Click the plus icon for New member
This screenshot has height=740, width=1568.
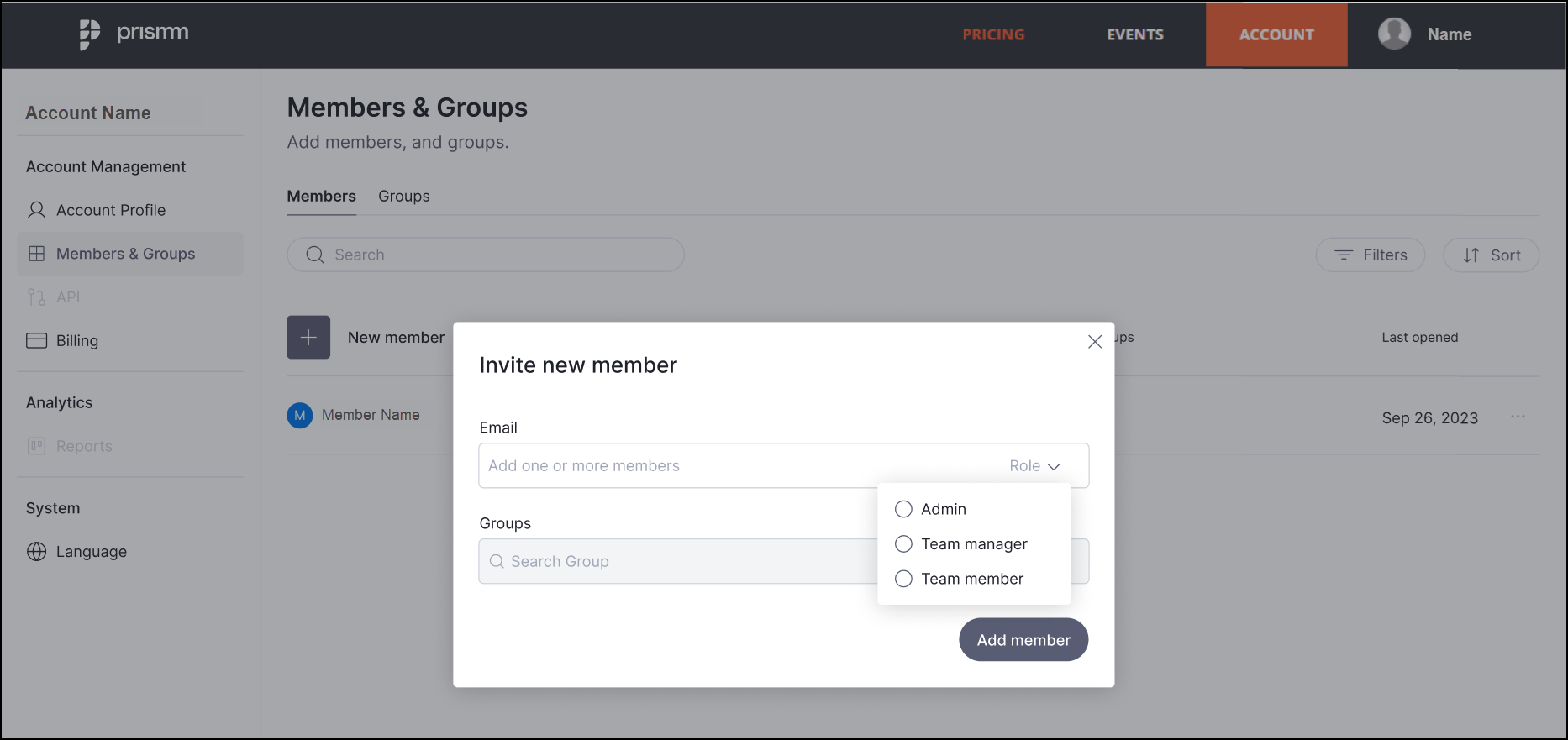308,338
